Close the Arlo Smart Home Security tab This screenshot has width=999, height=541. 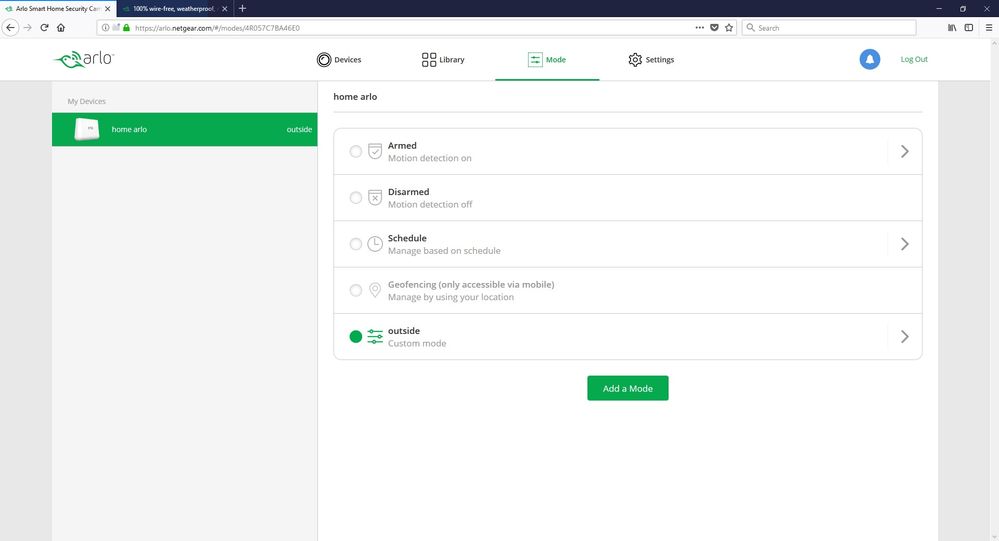pyautogui.click(x=108, y=9)
